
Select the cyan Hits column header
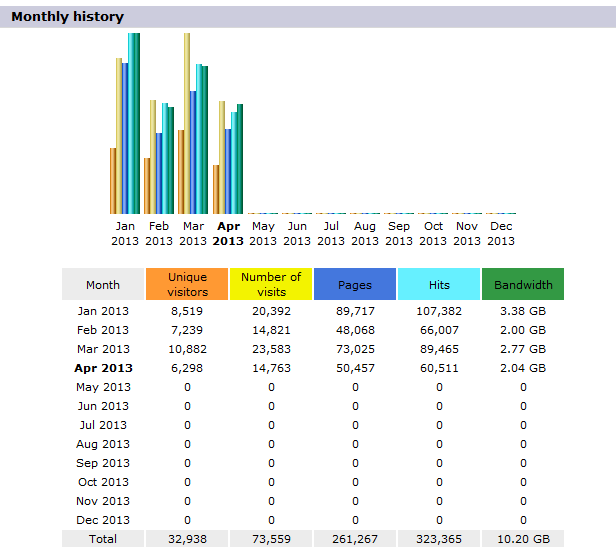click(x=439, y=284)
